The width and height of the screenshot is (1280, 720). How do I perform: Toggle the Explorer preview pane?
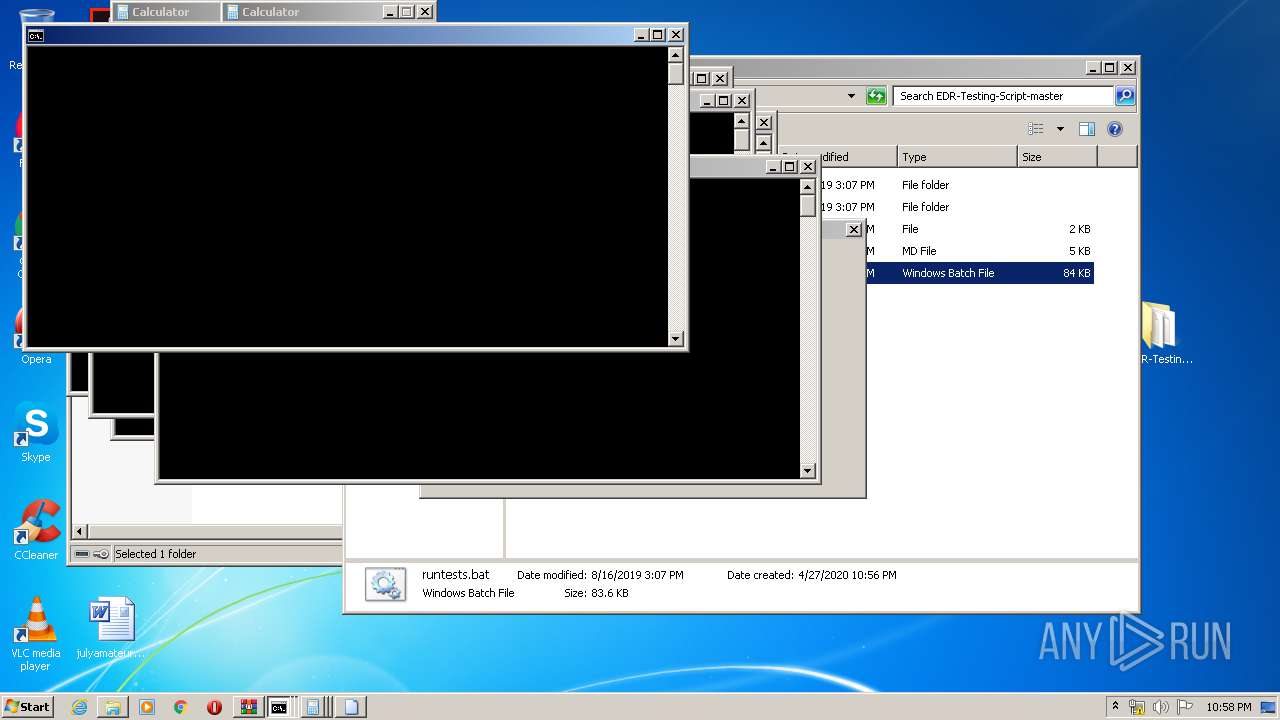pyautogui.click(x=1087, y=129)
